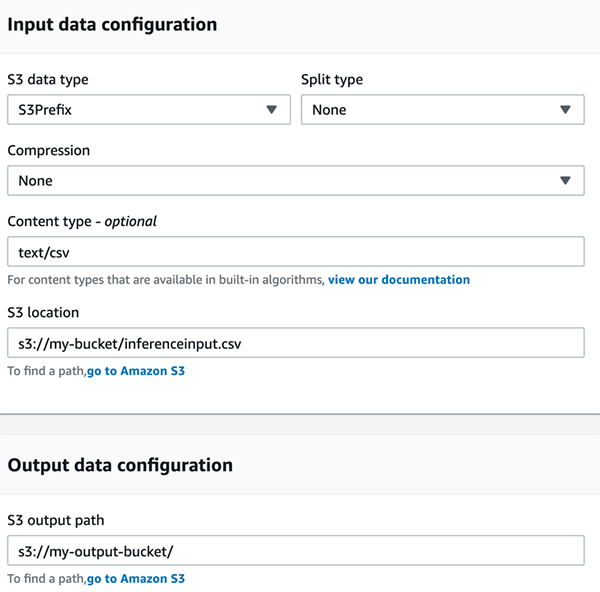Click the Content type - optional label
This screenshot has height=592, width=600.
coord(82,222)
